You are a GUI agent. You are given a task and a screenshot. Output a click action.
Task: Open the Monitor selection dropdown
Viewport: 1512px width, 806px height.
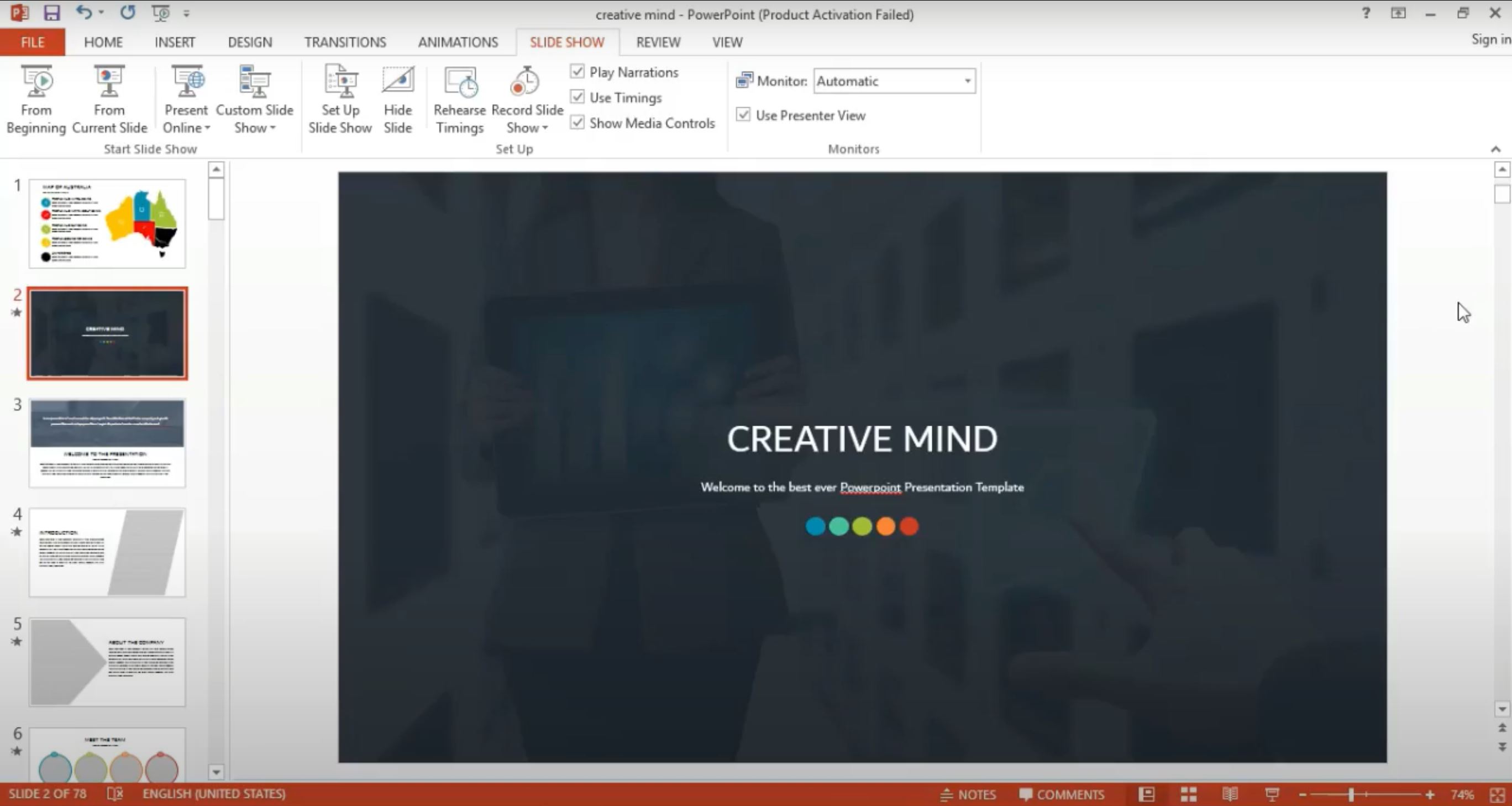(967, 81)
